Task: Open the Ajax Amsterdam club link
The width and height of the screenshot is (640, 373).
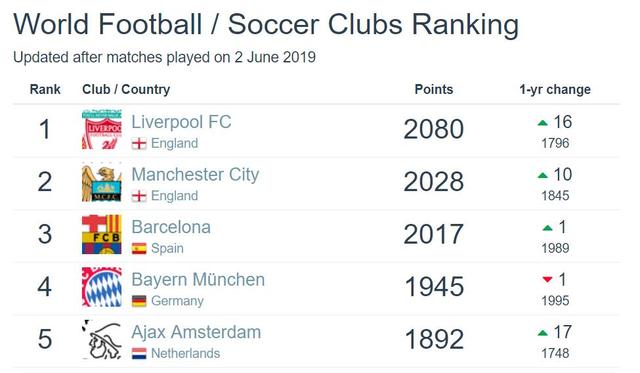Action: coord(196,332)
